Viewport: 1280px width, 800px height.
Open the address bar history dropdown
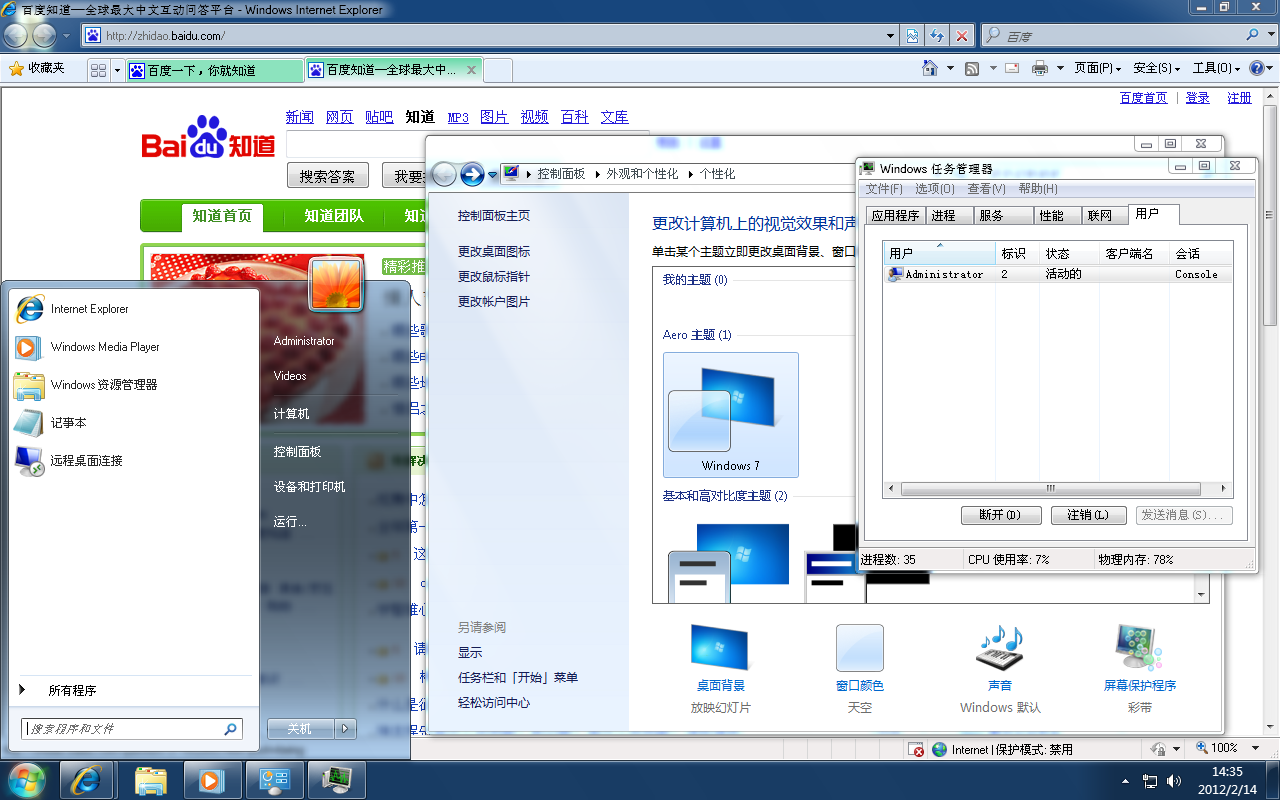(x=891, y=36)
